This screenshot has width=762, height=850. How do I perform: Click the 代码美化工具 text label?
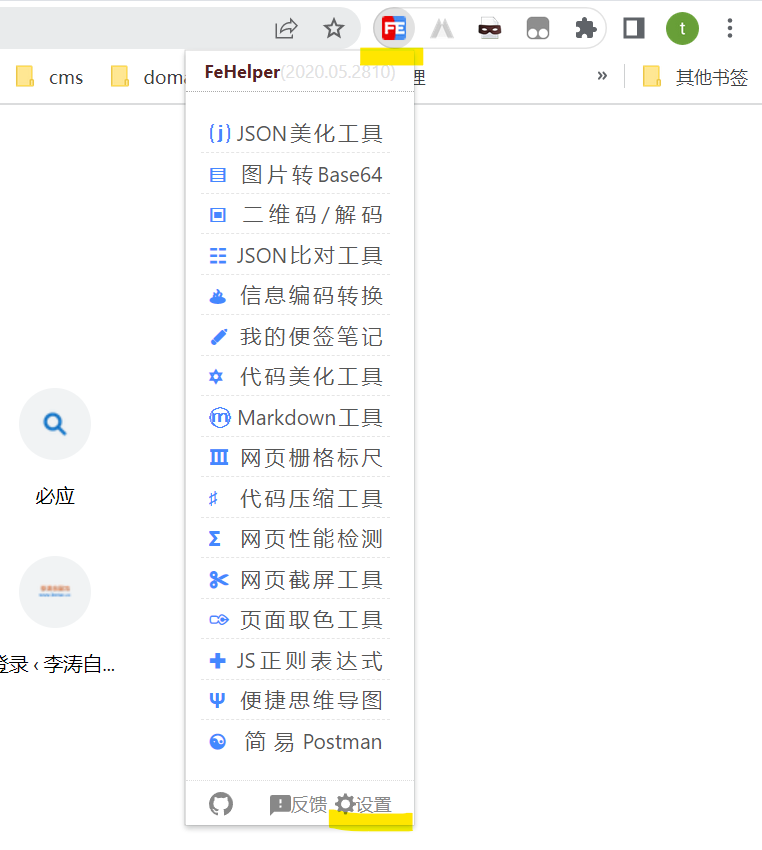(x=312, y=377)
